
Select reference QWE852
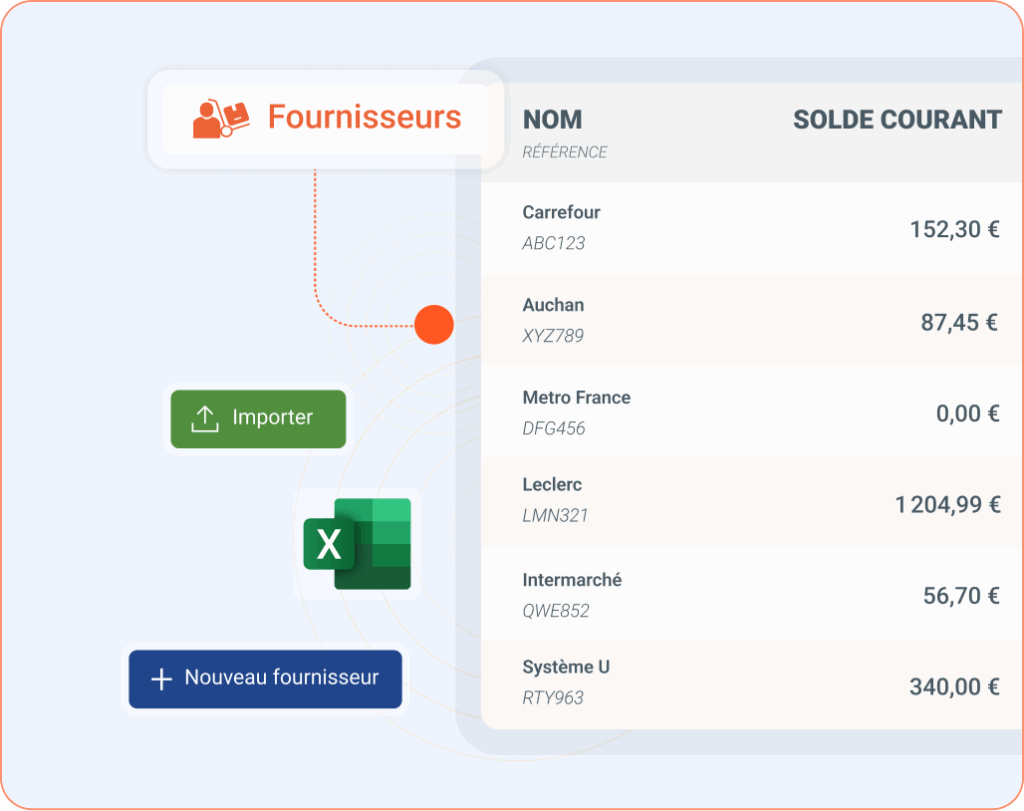point(556,611)
